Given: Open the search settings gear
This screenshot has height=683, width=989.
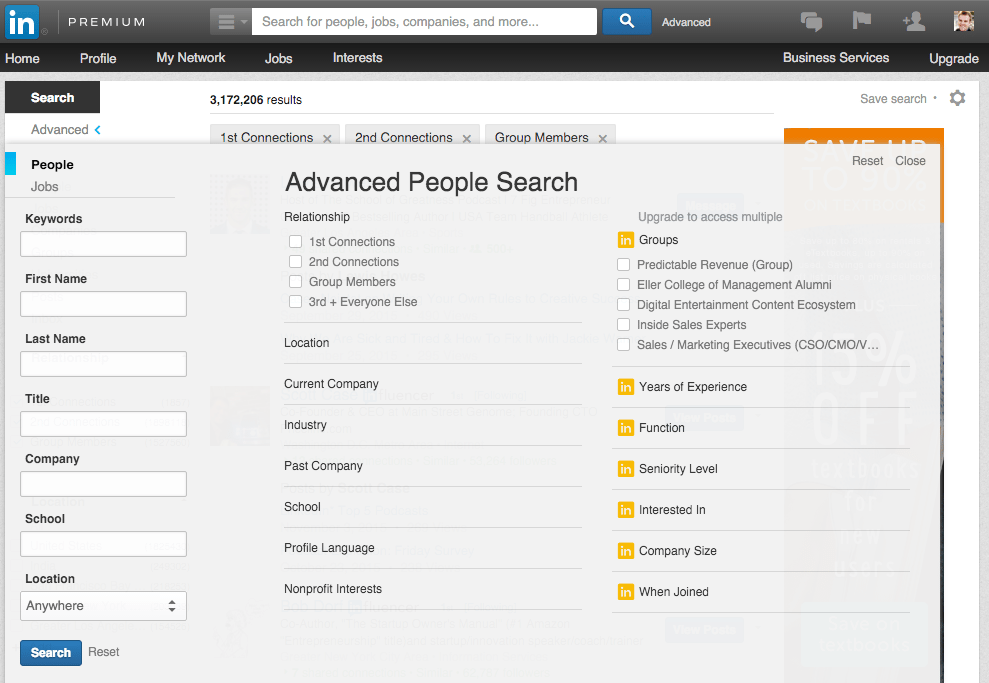Looking at the screenshot, I should pos(957,98).
